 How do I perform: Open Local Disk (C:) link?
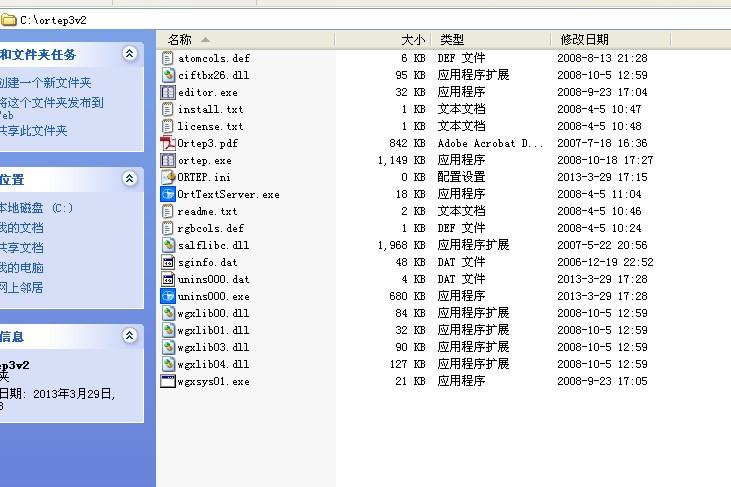point(36,208)
